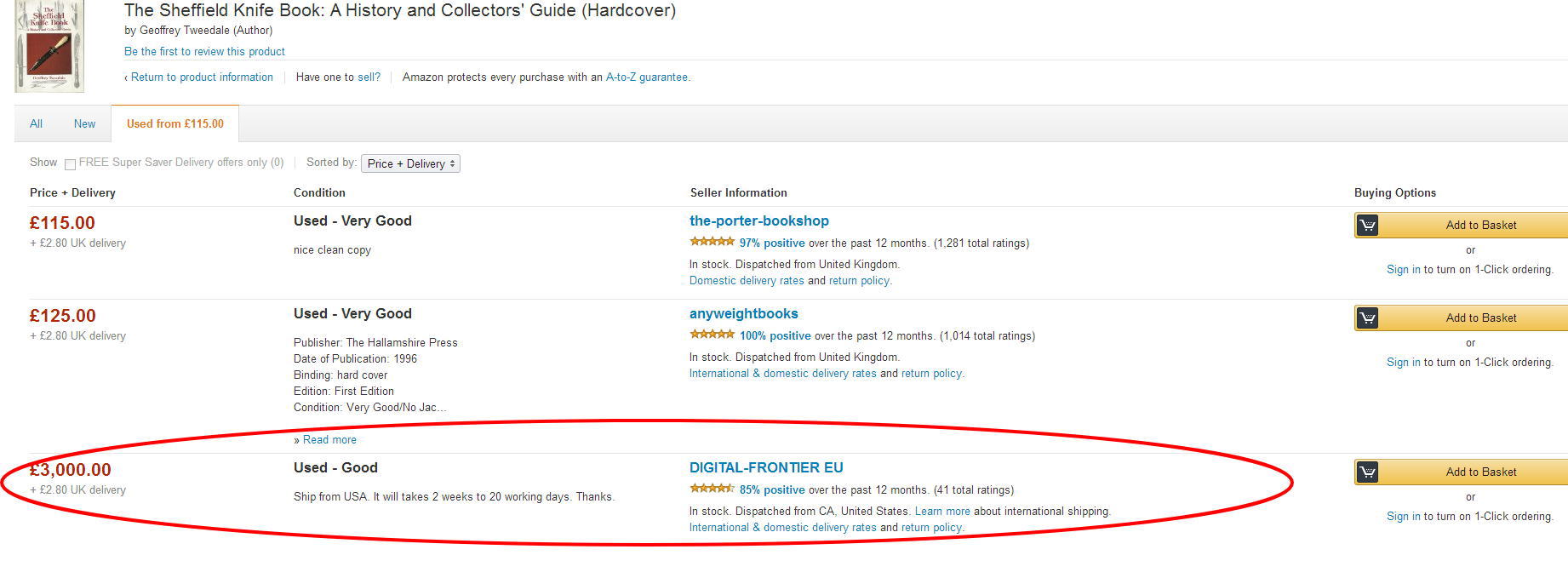Click basket icon for £125.00 offer

point(1367,318)
